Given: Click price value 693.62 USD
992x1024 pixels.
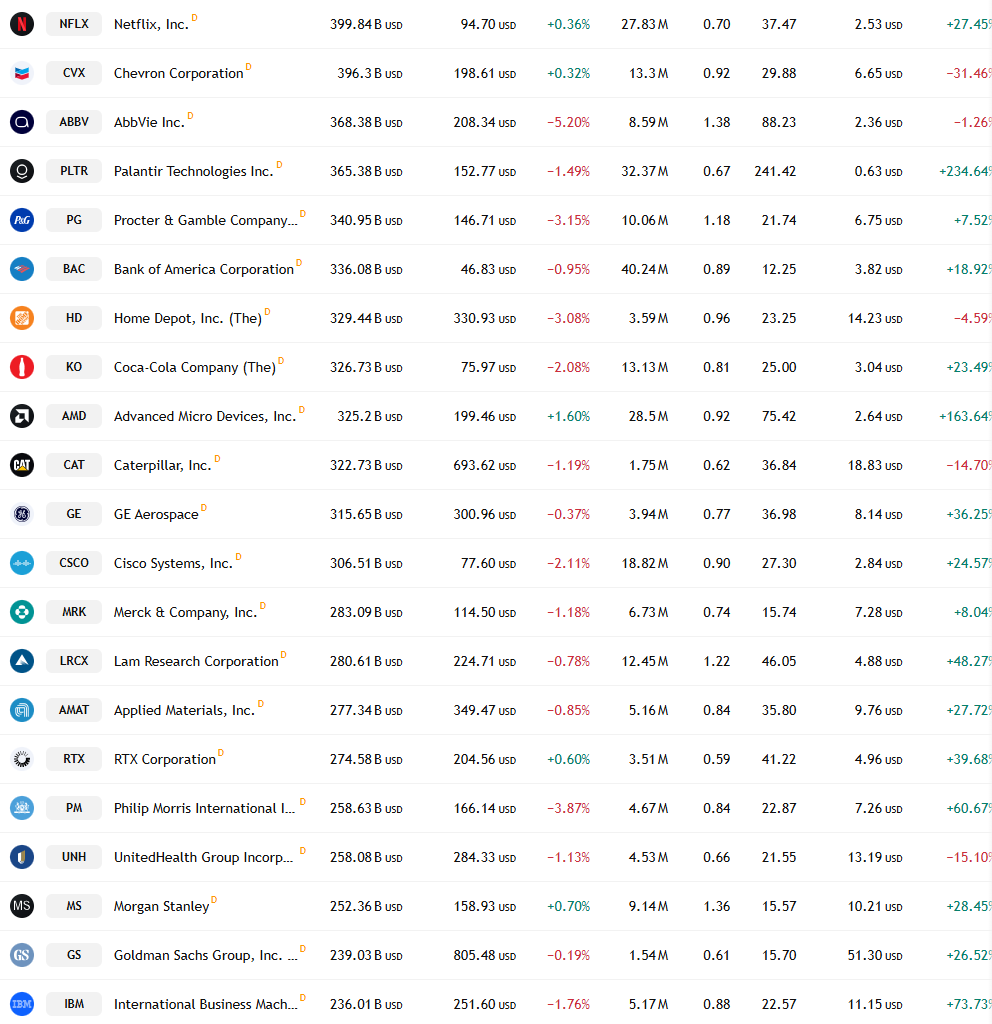Looking at the screenshot, I should 485,466.
